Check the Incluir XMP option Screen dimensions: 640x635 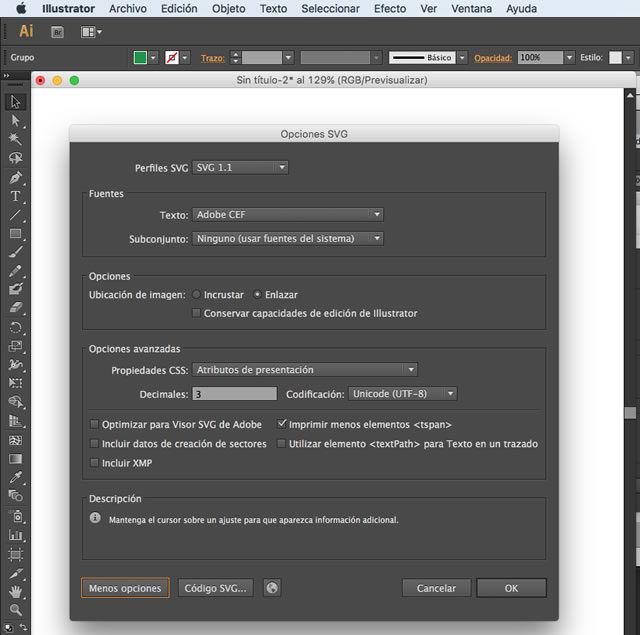click(x=94, y=463)
